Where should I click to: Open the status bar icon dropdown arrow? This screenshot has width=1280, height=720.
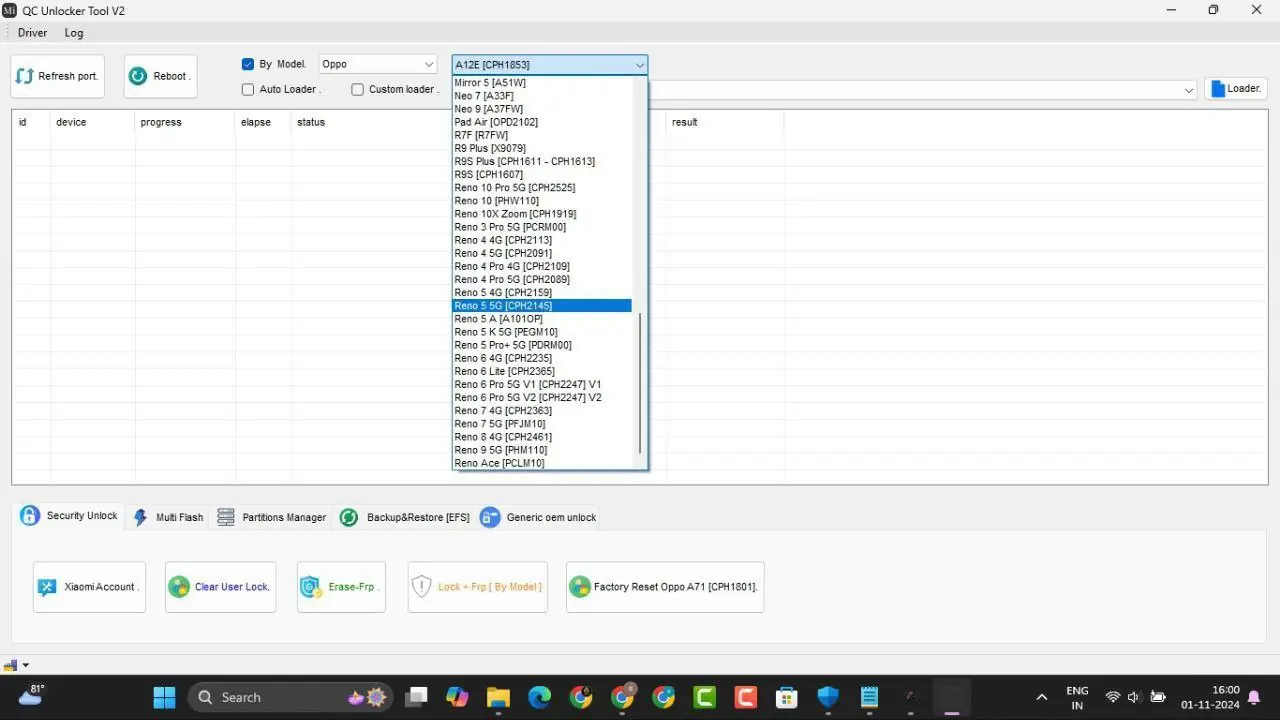[x=26, y=665]
